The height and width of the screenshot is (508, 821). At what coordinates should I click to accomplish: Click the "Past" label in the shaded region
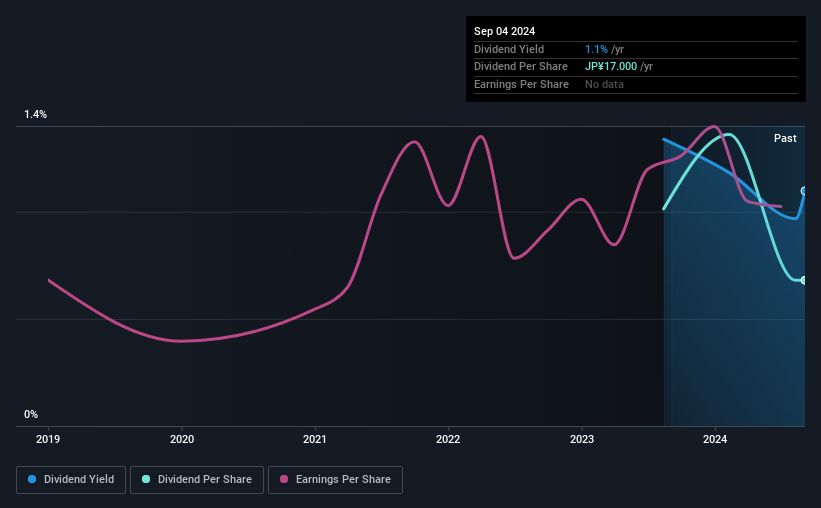(785, 138)
